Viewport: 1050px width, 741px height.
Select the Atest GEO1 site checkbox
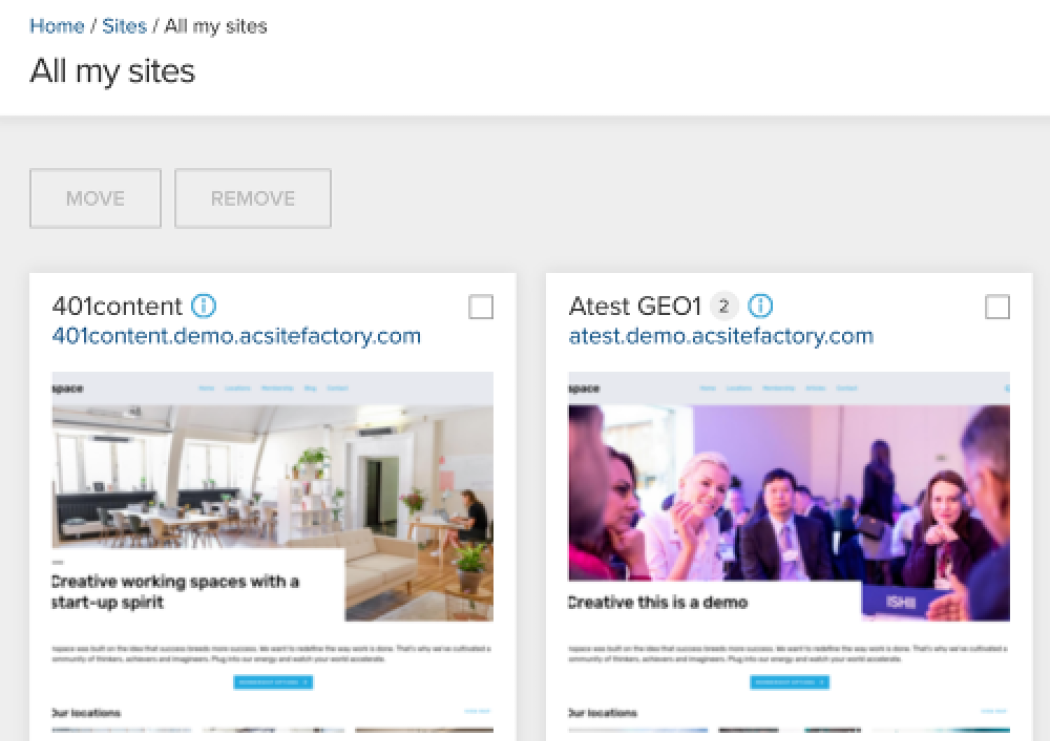click(997, 307)
